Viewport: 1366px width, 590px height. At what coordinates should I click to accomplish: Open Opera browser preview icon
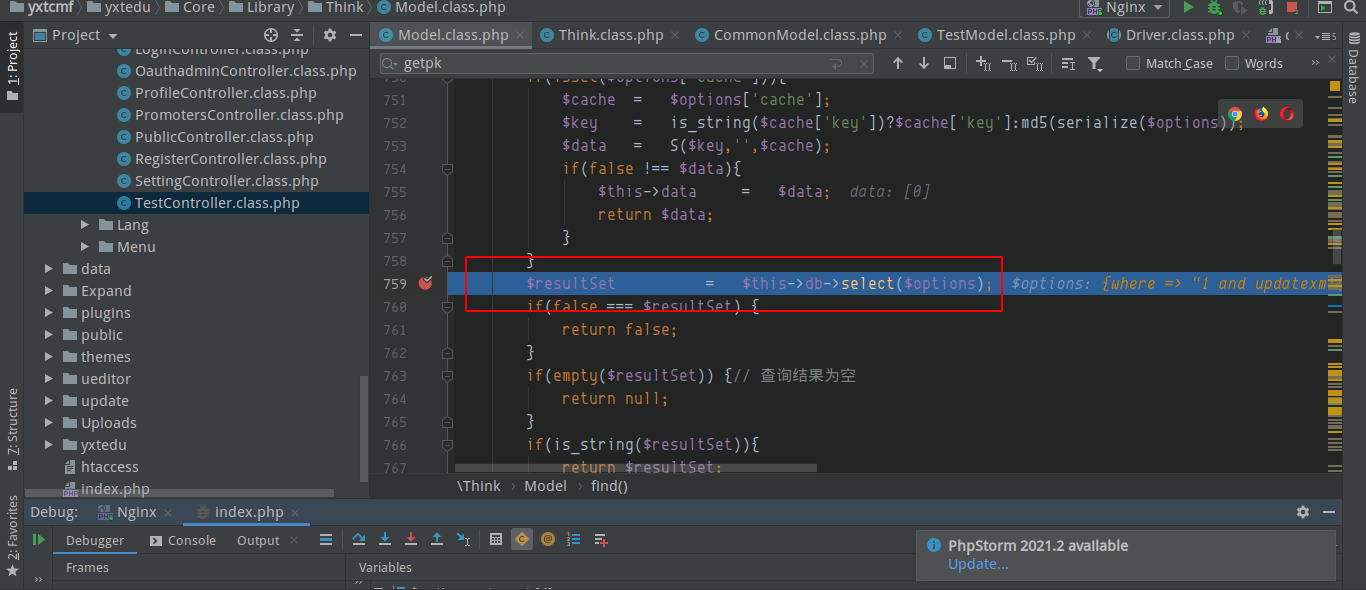1287,114
